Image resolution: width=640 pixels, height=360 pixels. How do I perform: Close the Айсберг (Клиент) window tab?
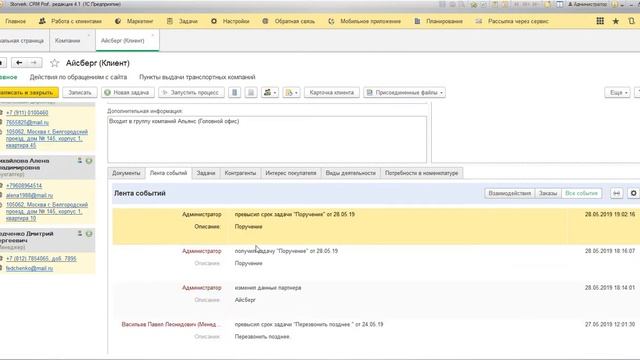[x=153, y=36]
